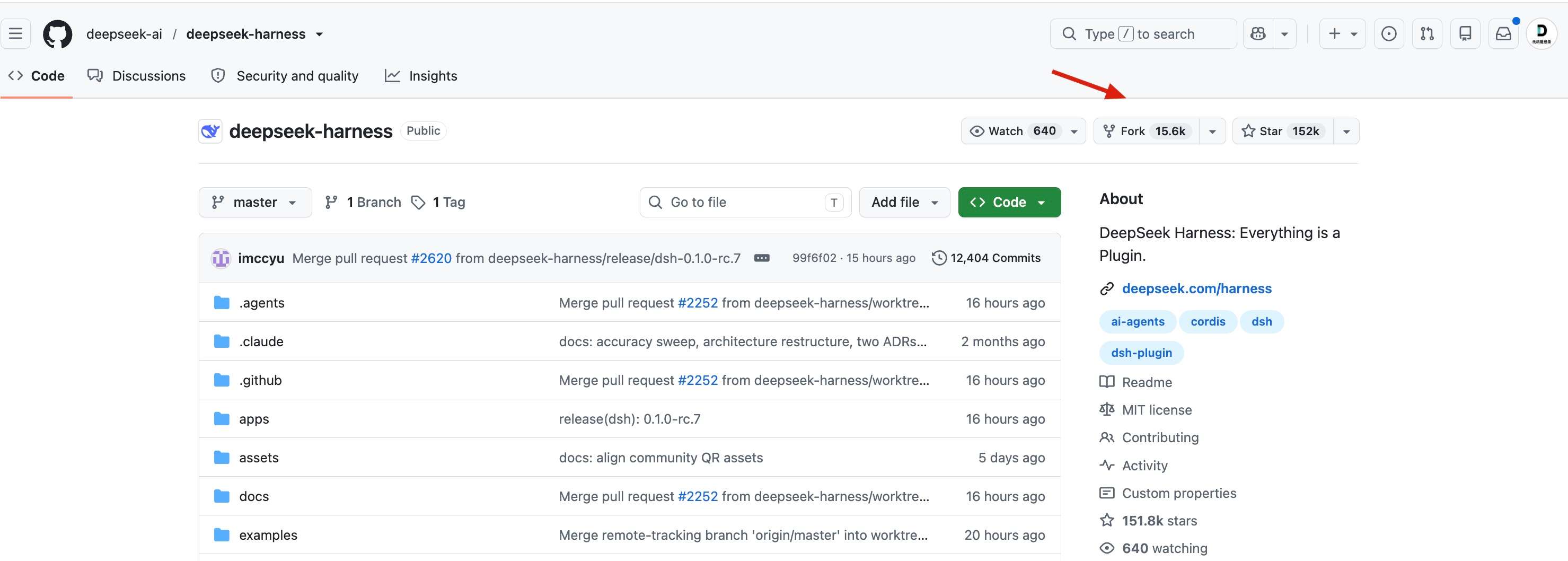Open the lists dropdown next to Star

pyautogui.click(x=1346, y=131)
